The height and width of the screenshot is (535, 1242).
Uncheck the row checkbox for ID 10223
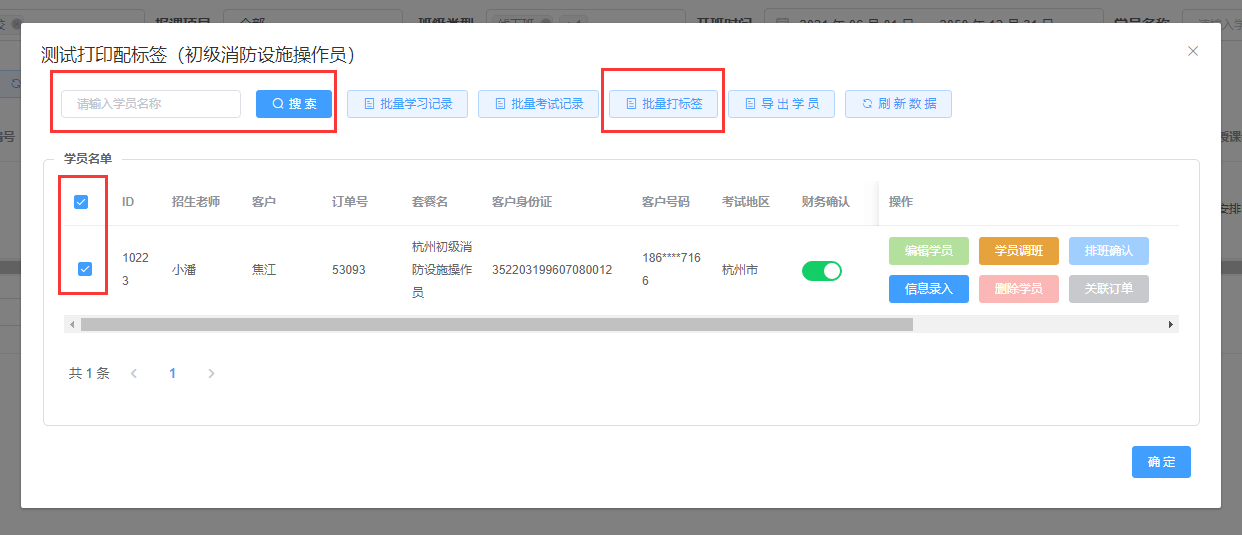click(85, 269)
